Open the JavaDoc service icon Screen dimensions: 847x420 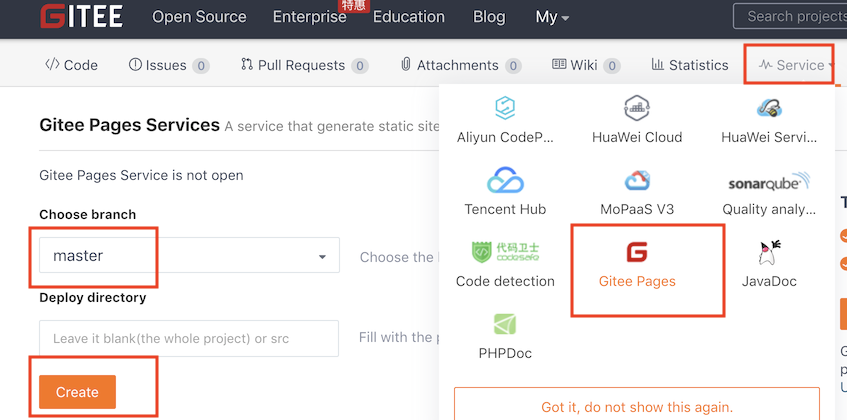[x=768, y=252]
